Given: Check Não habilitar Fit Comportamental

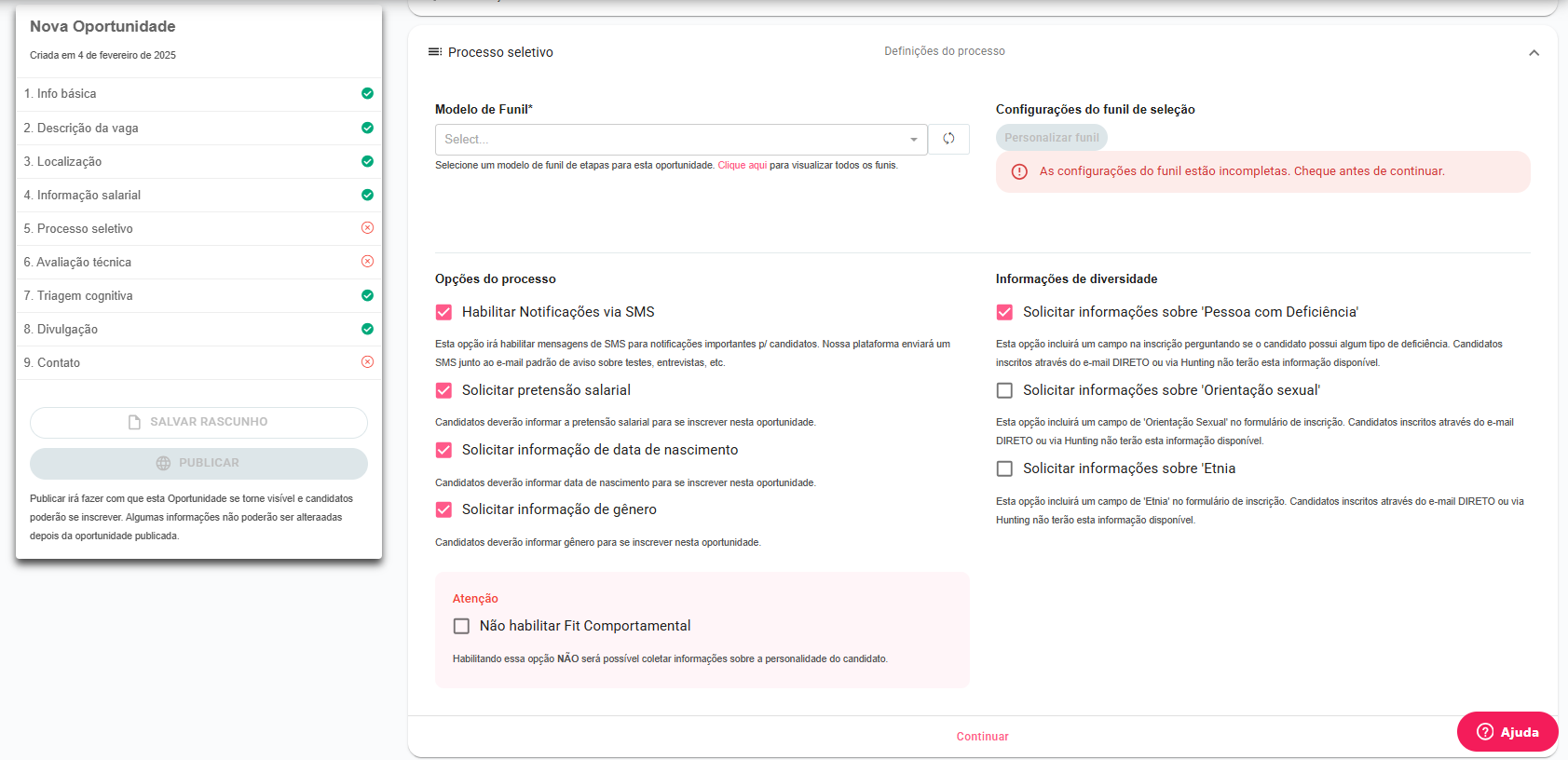Looking at the screenshot, I should point(461,626).
